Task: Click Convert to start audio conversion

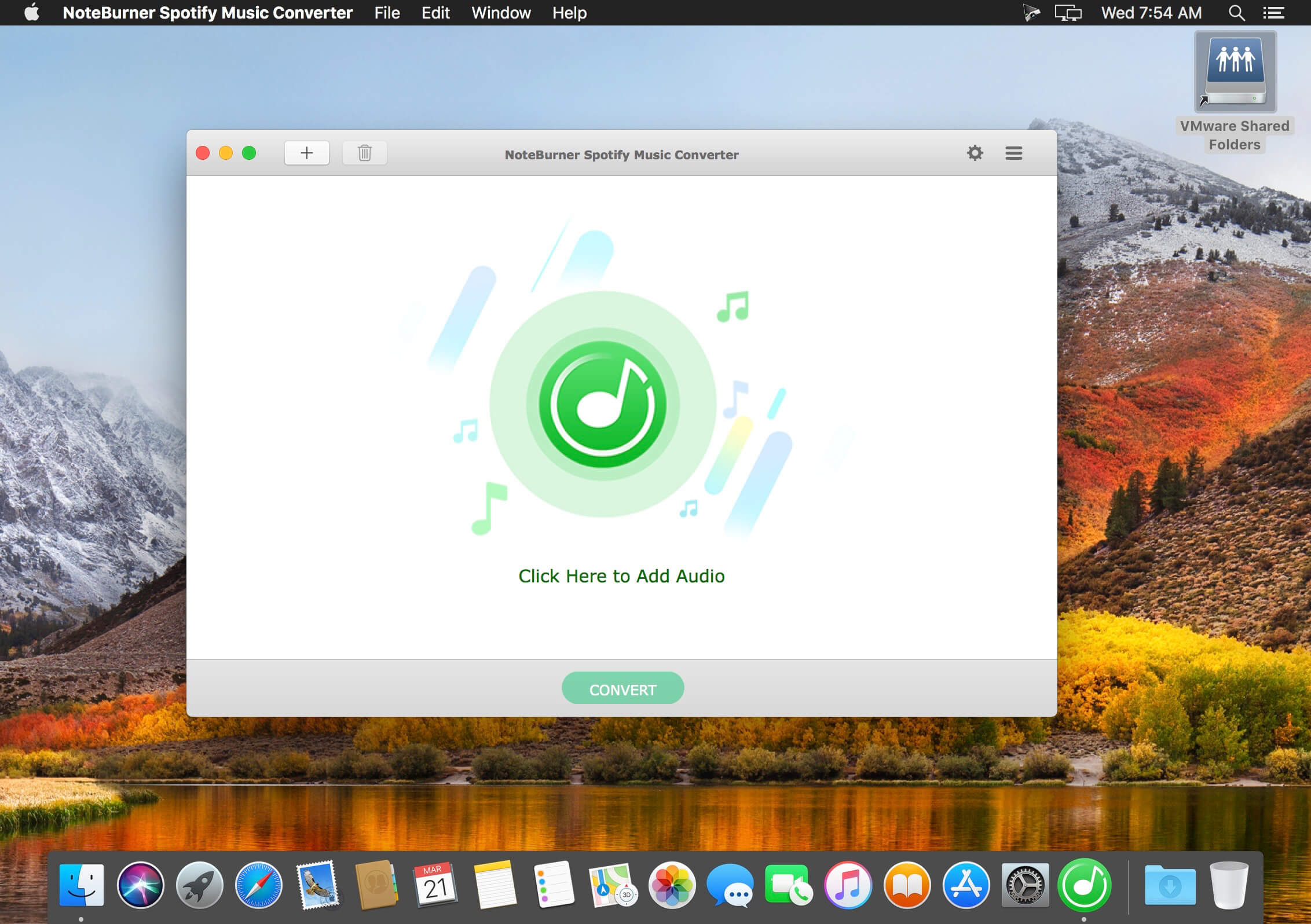Action: [x=621, y=690]
